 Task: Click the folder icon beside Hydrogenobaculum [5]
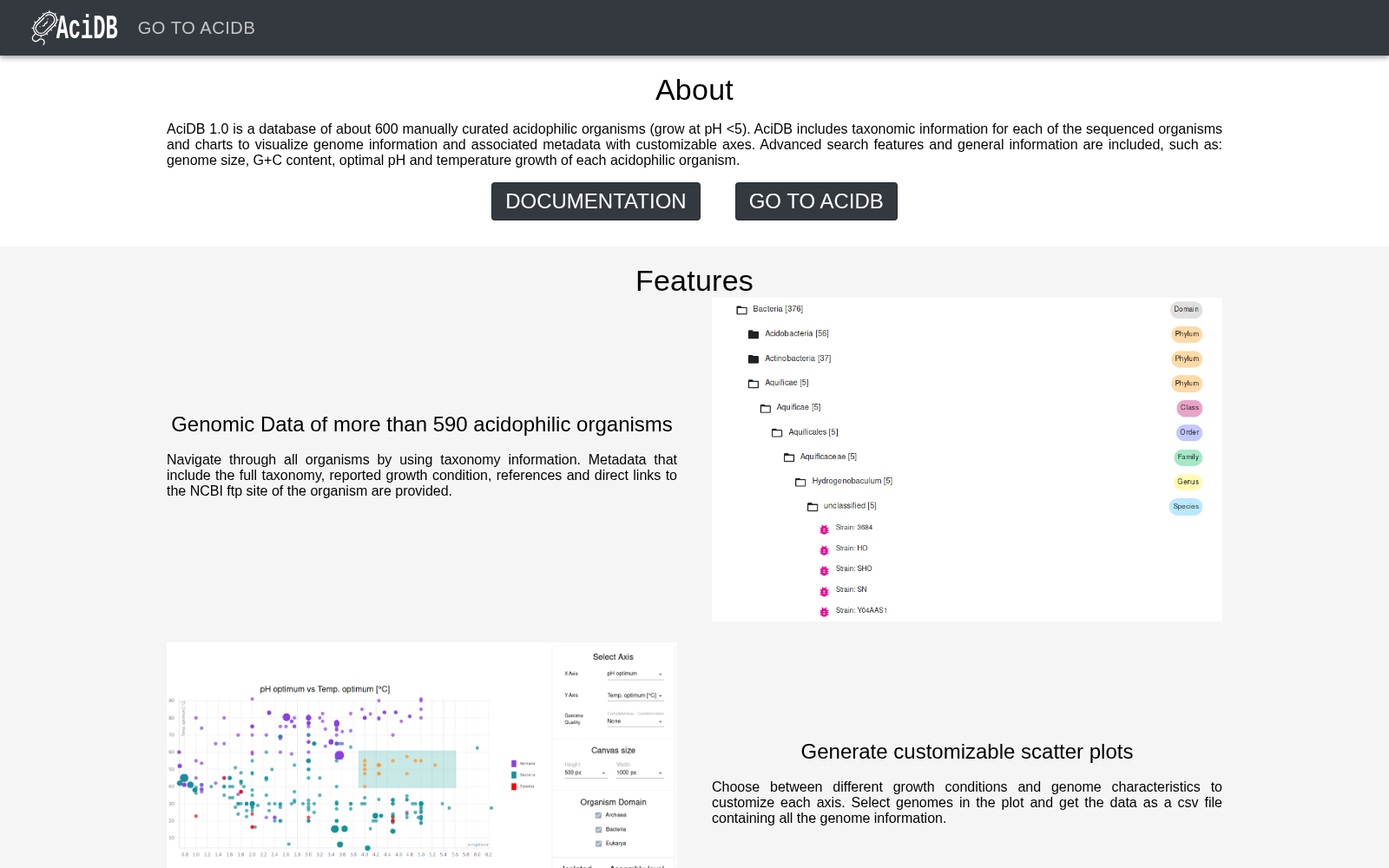pyautogui.click(x=800, y=482)
